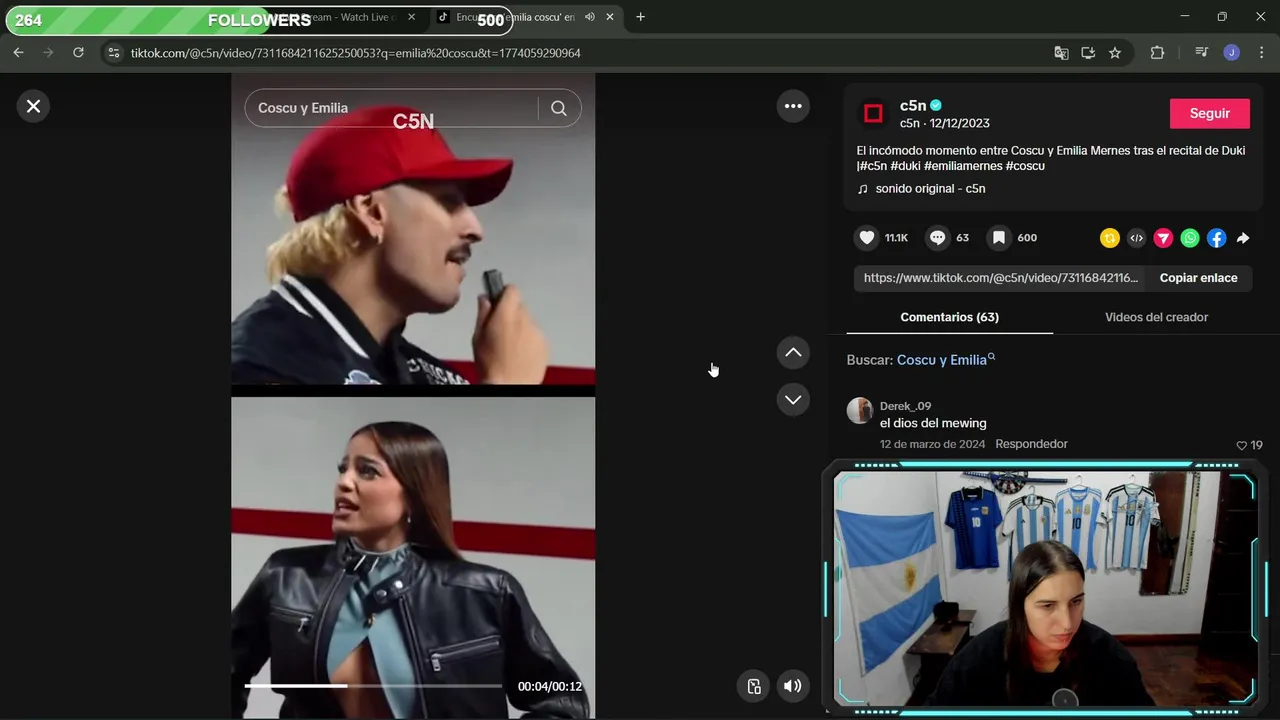
Task: Search 'Coscu y Emilia' suggested link
Action: tap(945, 360)
